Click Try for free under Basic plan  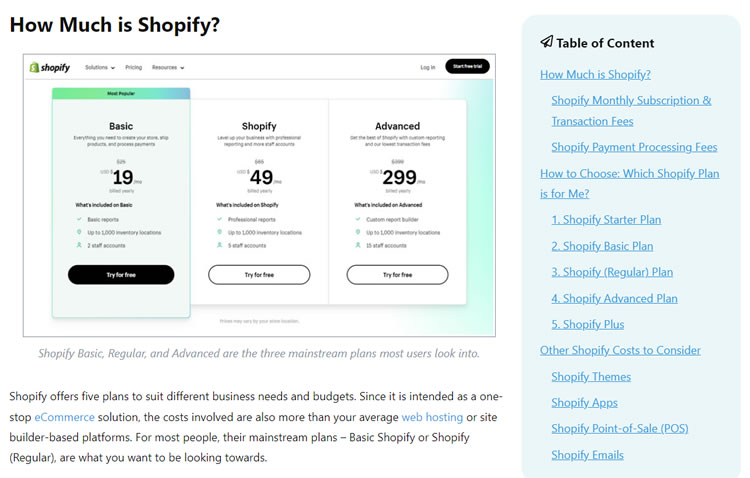coord(121,275)
